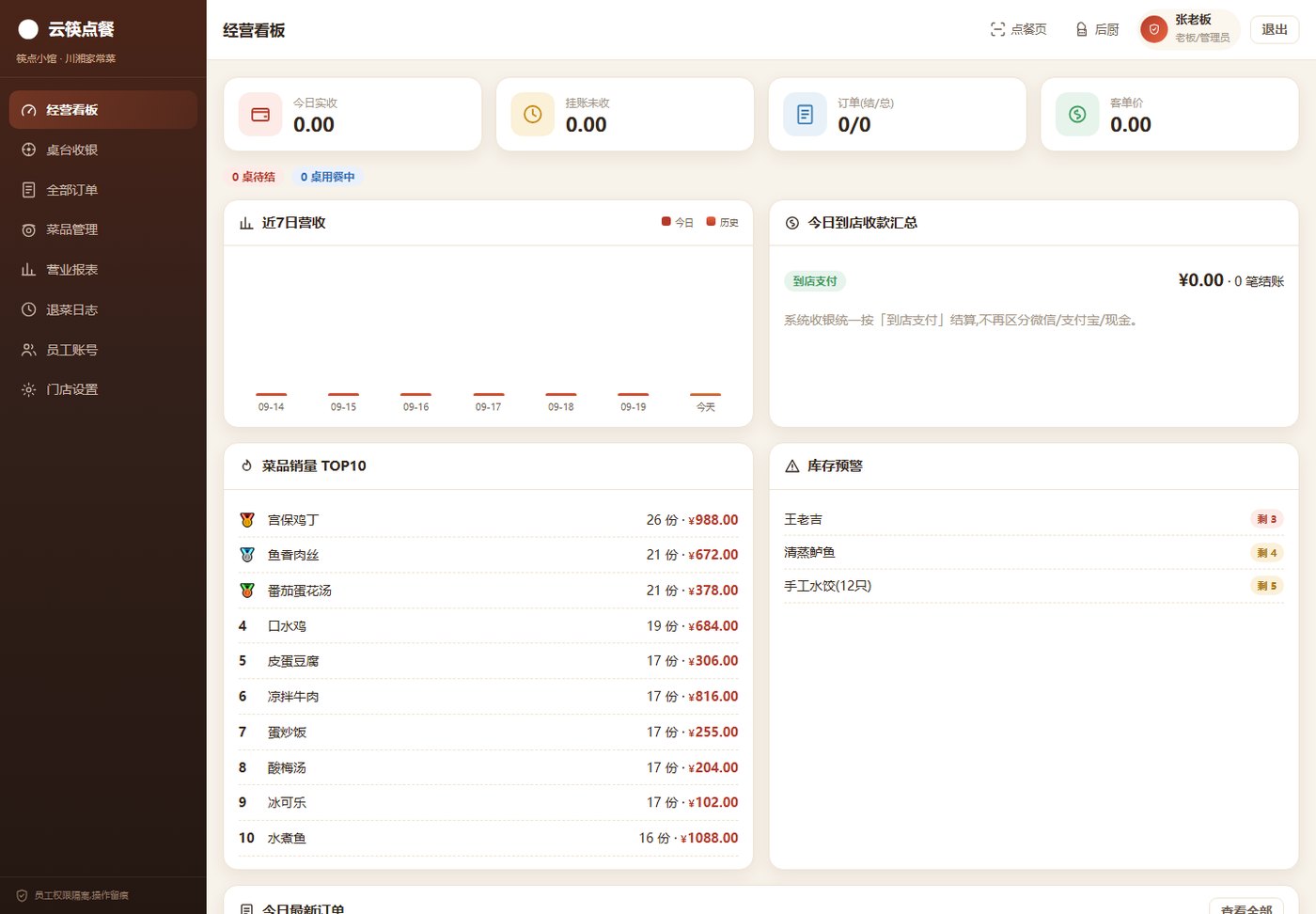Click the 0 桌用餐中 badge
This screenshot has width=1316, height=914.
327,177
